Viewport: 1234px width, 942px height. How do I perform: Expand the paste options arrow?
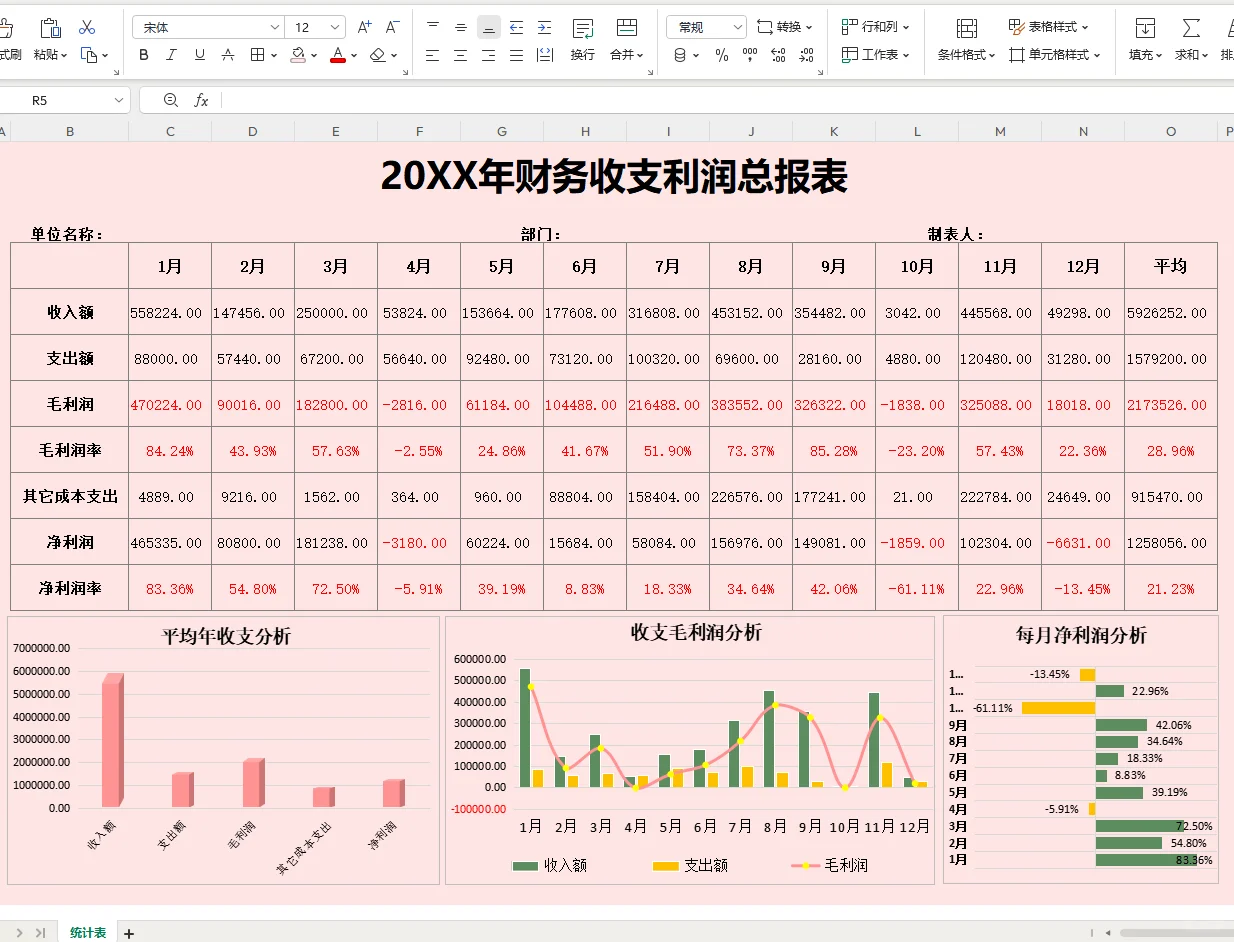63,56
